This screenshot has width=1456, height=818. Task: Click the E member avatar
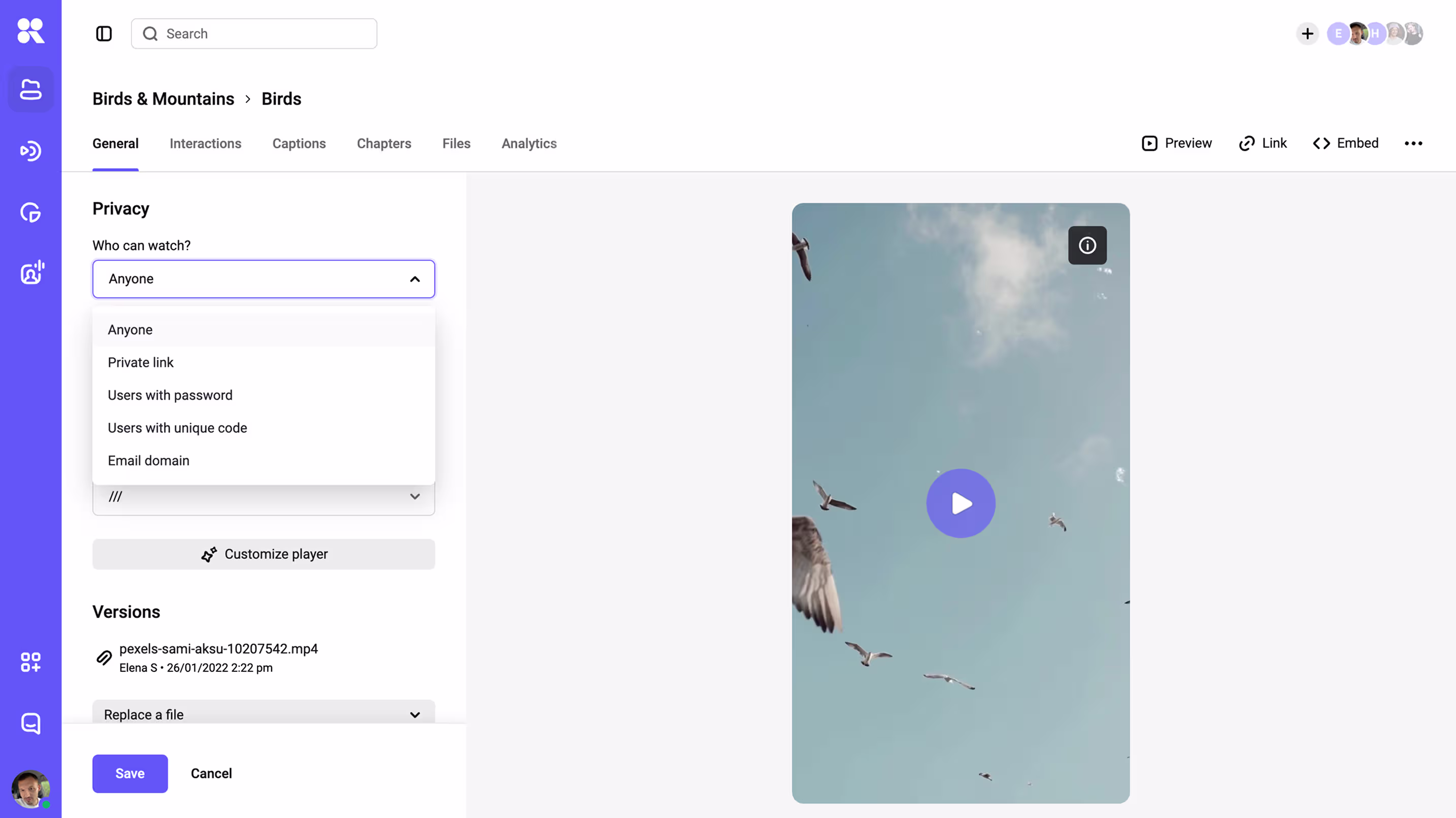pyautogui.click(x=1337, y=34)
